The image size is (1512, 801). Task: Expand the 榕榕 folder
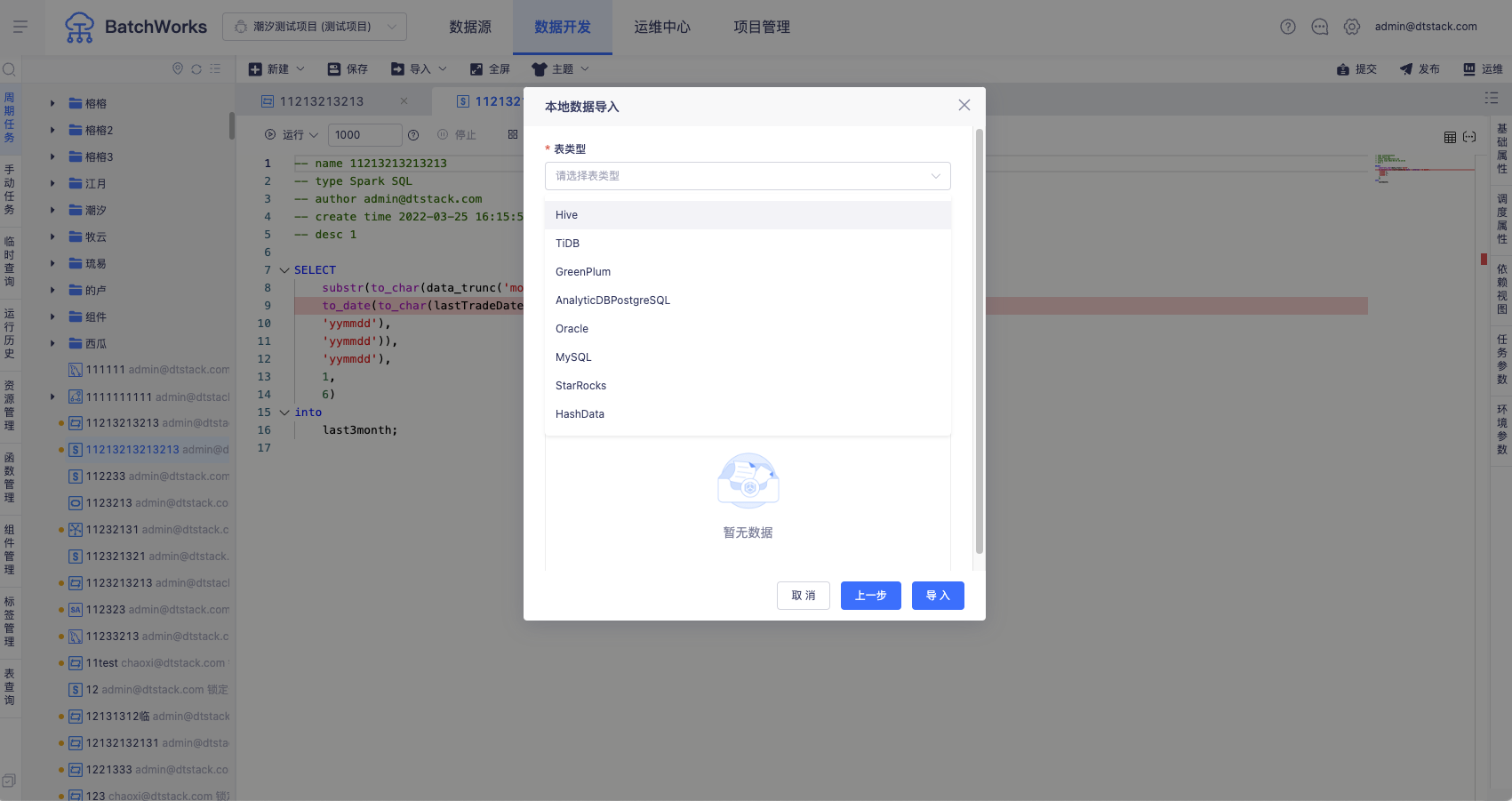[x=52, y=103]
